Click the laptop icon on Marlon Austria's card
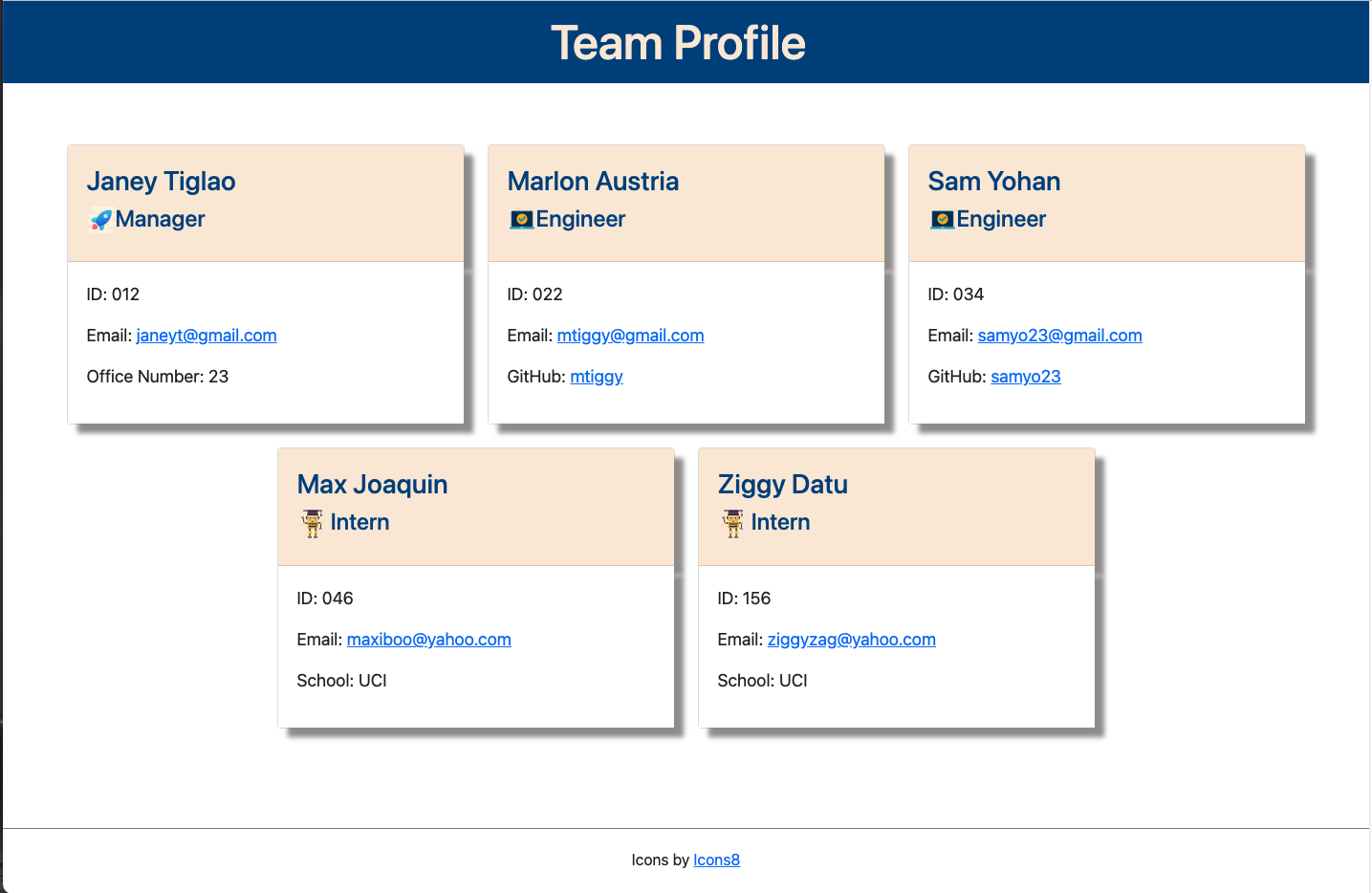This screenshot has height=893, width=1372. tap(521, 220)
